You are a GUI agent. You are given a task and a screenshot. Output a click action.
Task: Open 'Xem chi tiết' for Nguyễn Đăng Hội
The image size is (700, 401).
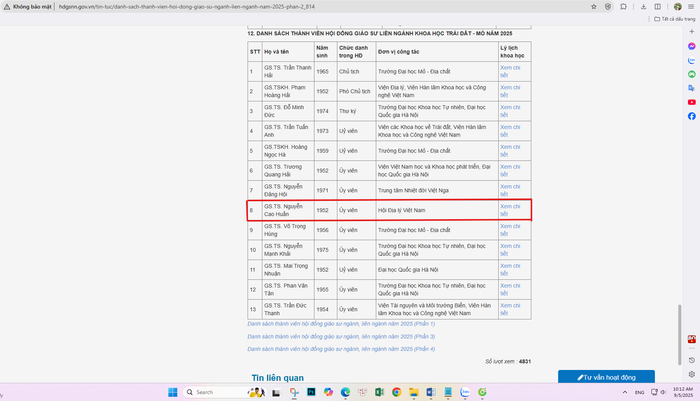(510, 190)
